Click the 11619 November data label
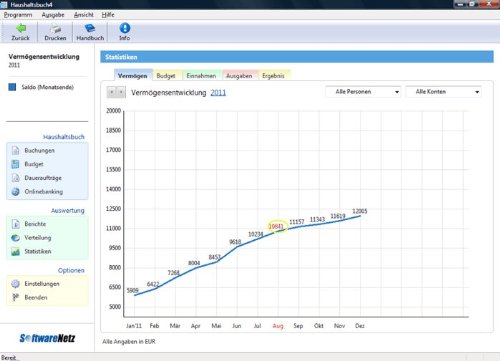Viewport: 500px width, 361px height. (338, 216)
